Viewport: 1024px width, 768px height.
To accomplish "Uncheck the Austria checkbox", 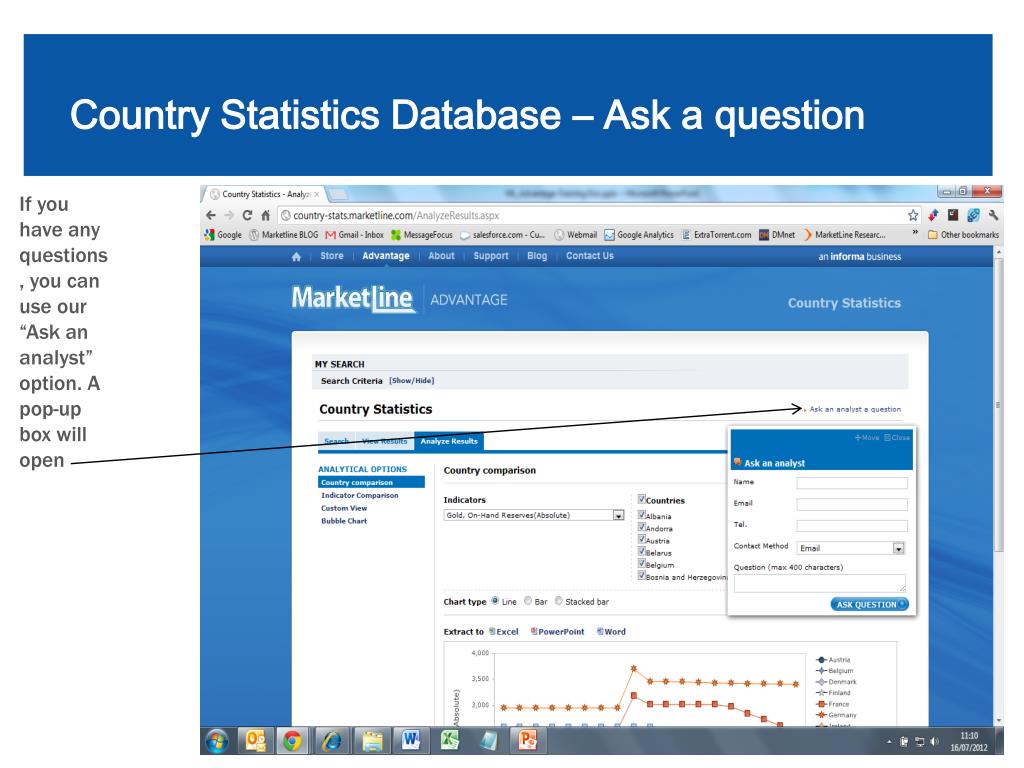I will [x=642, y=539].
